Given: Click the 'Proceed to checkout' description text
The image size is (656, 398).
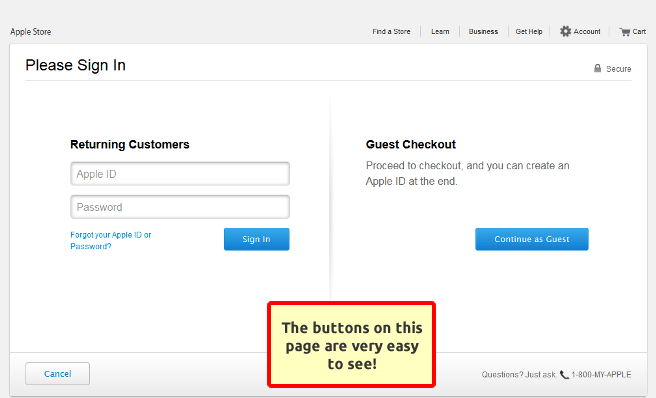Looking at the screenshot, I should coord(467,173).
